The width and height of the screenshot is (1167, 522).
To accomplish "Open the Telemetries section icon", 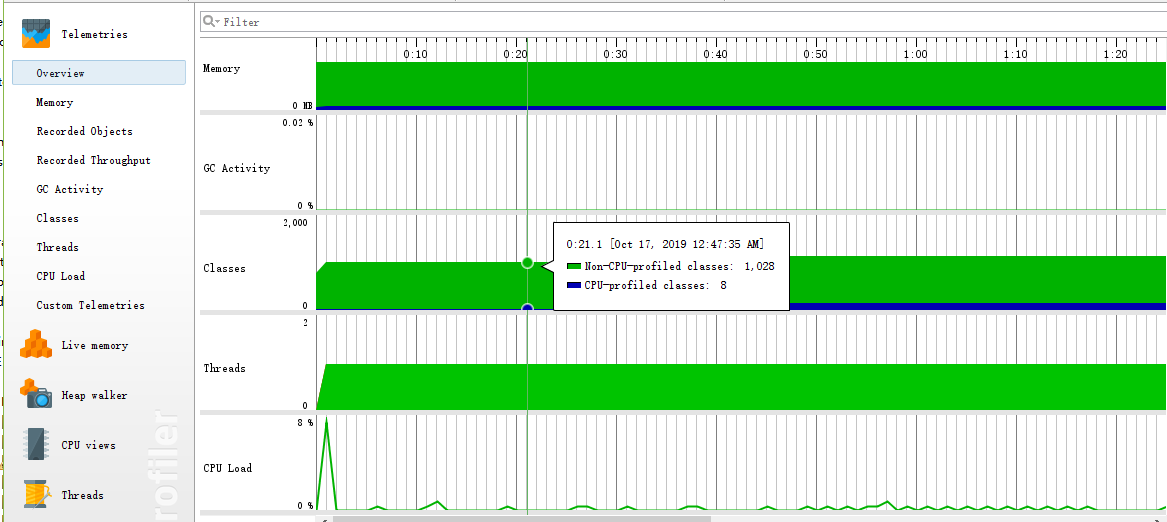I will click(x=36, y=34).
